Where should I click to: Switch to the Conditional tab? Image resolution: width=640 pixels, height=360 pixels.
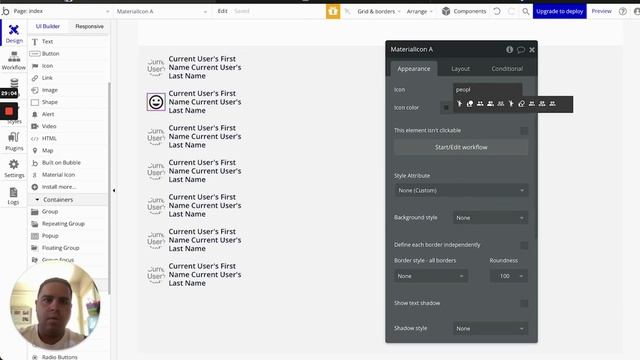coord(507,69)
